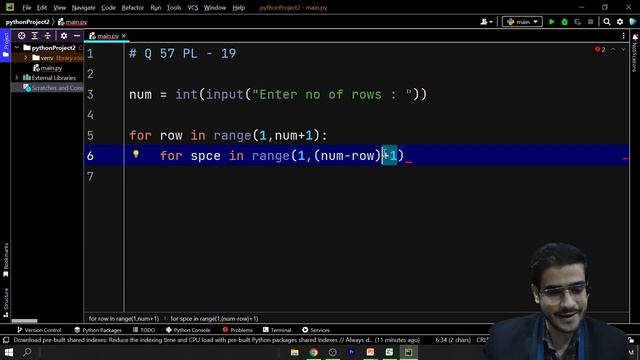Viewport: 640px width, 360px height.
Task: Open editor tab options kebab menu
Action: point(623,36)
